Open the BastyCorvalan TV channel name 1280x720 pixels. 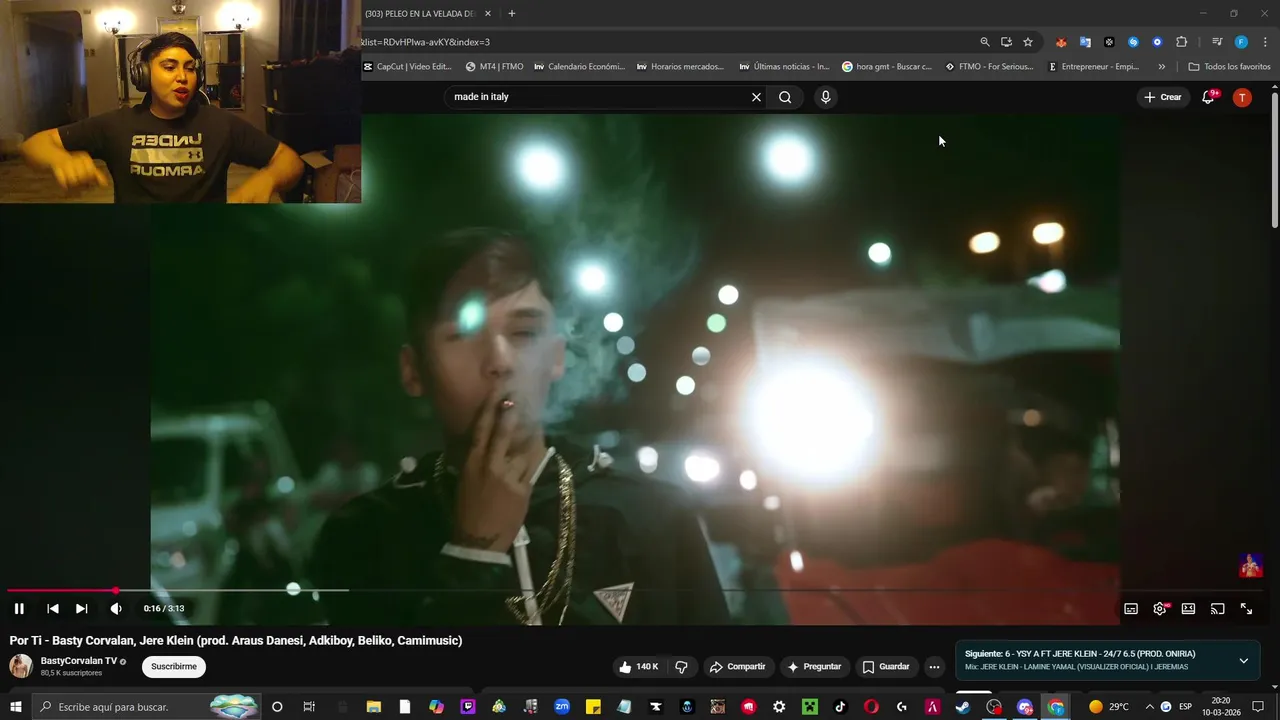coord(79,661)
